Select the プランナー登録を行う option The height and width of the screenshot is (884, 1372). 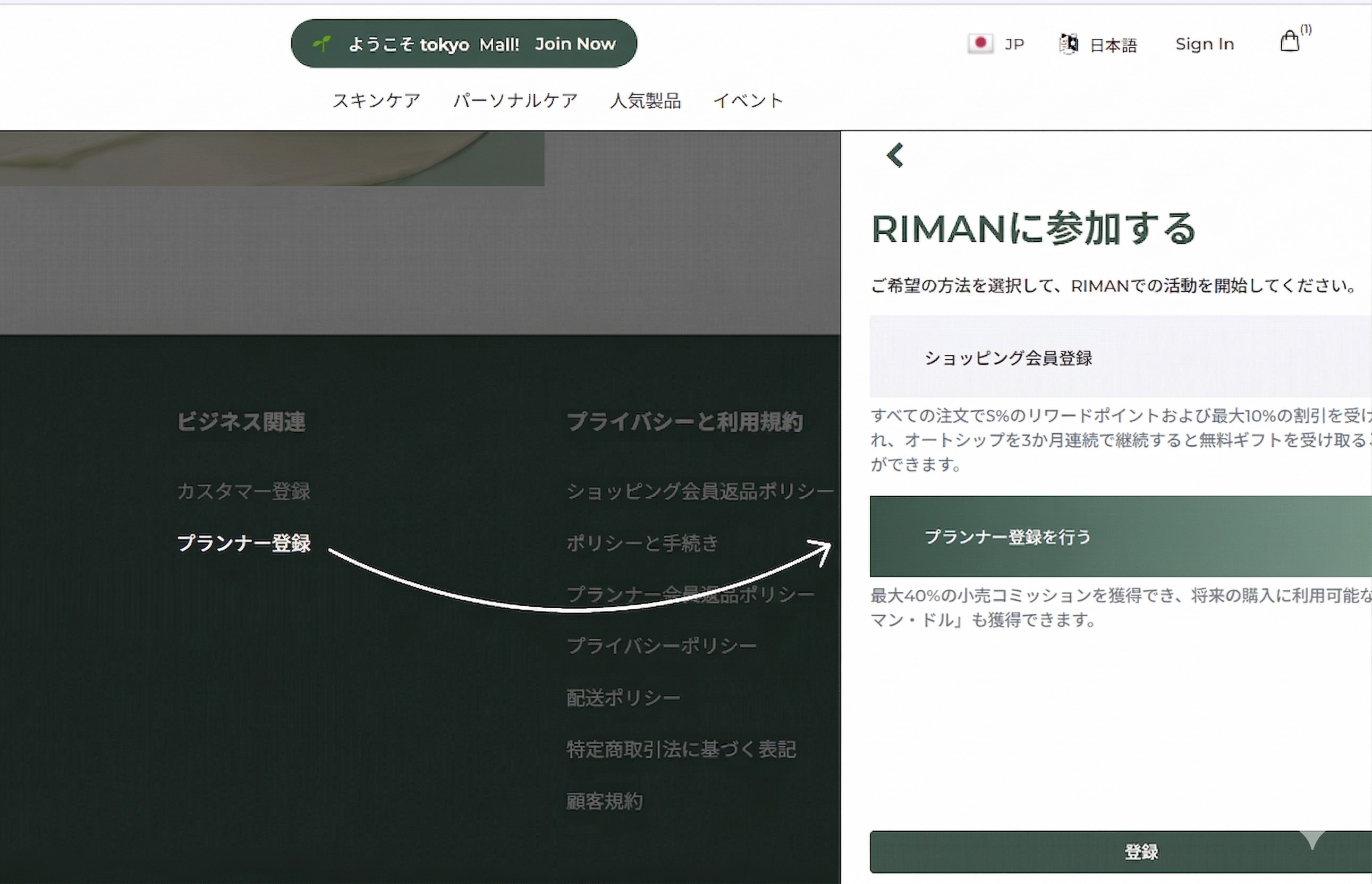(1121, 536)
